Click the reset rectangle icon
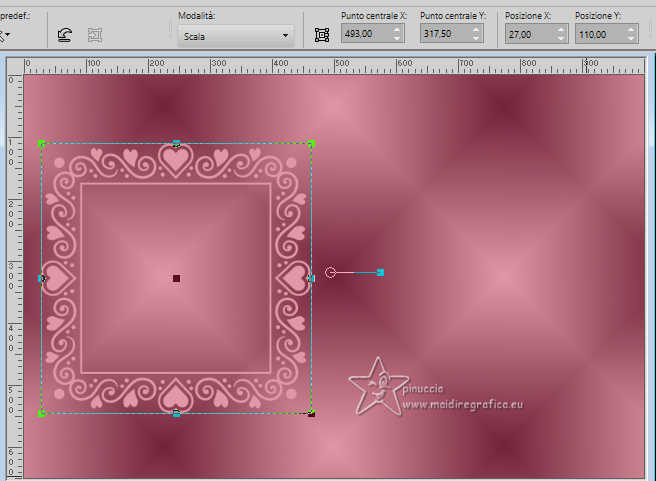656x481 pixels. pyautogui.click(x=64, y=35)
